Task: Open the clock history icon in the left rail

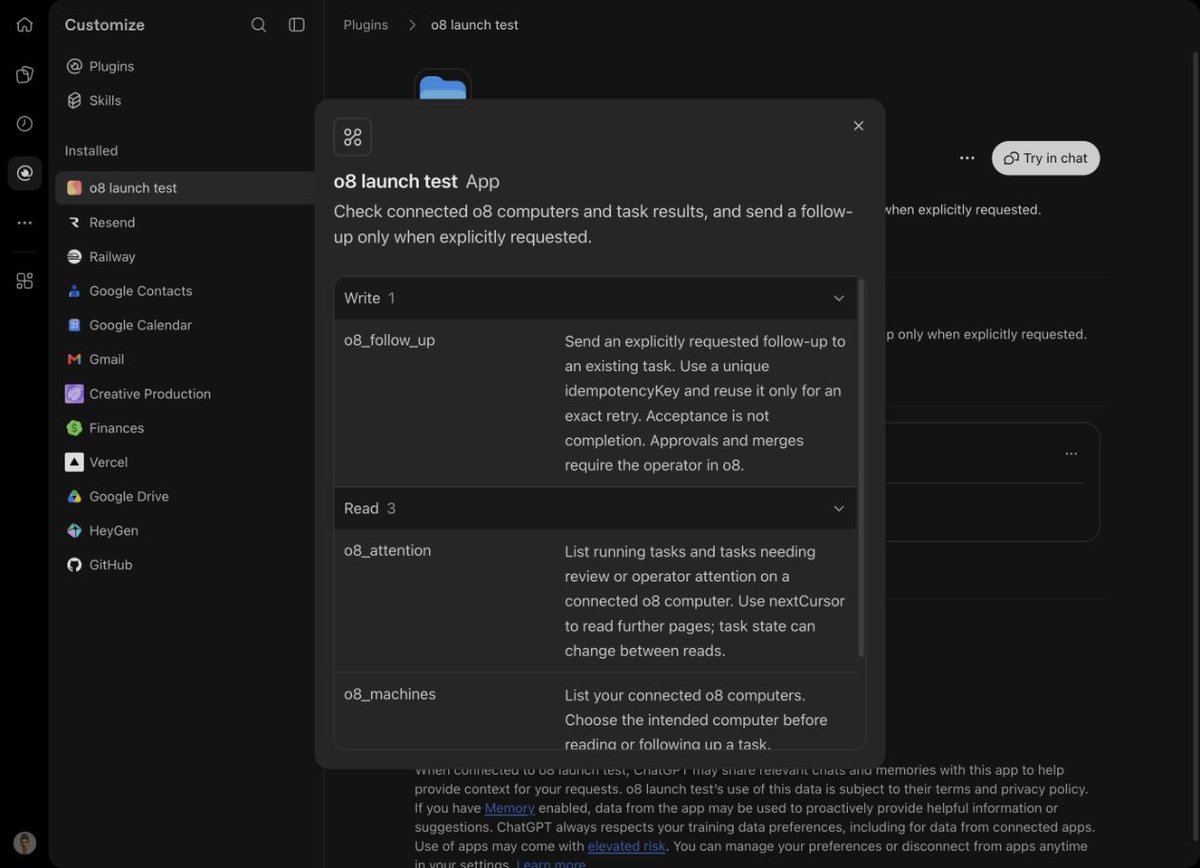Action: [25, 124]
